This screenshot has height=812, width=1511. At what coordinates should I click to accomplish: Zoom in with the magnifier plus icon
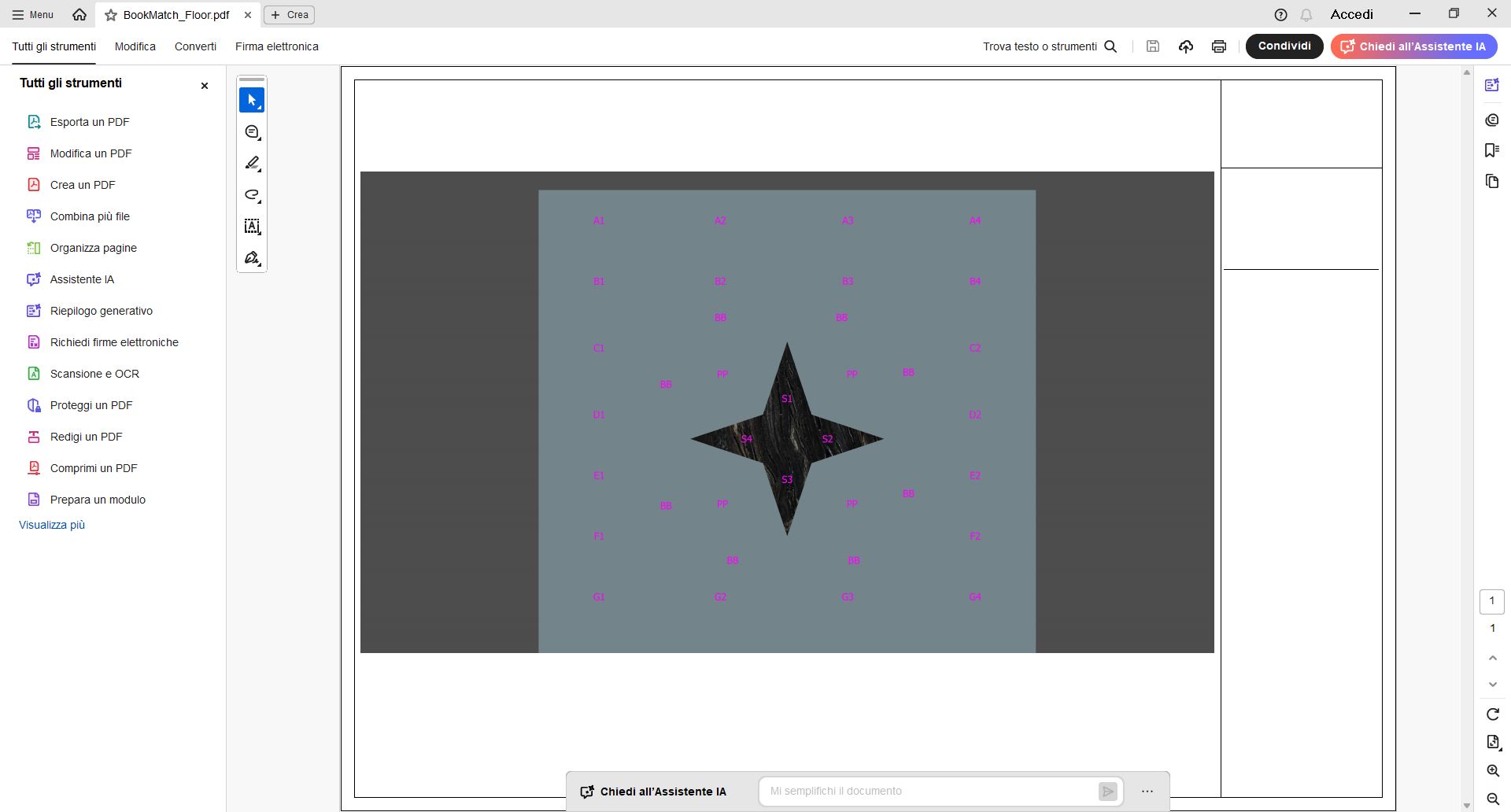click(1493, 771)
